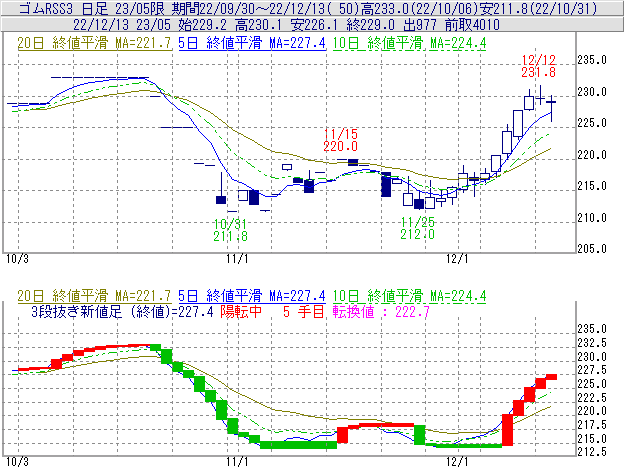624x475 pixels.
Task: Click the 'ゴムRSS3 日足 23/05限' title text
Action: pyautogui.click(x=92, y=9)
